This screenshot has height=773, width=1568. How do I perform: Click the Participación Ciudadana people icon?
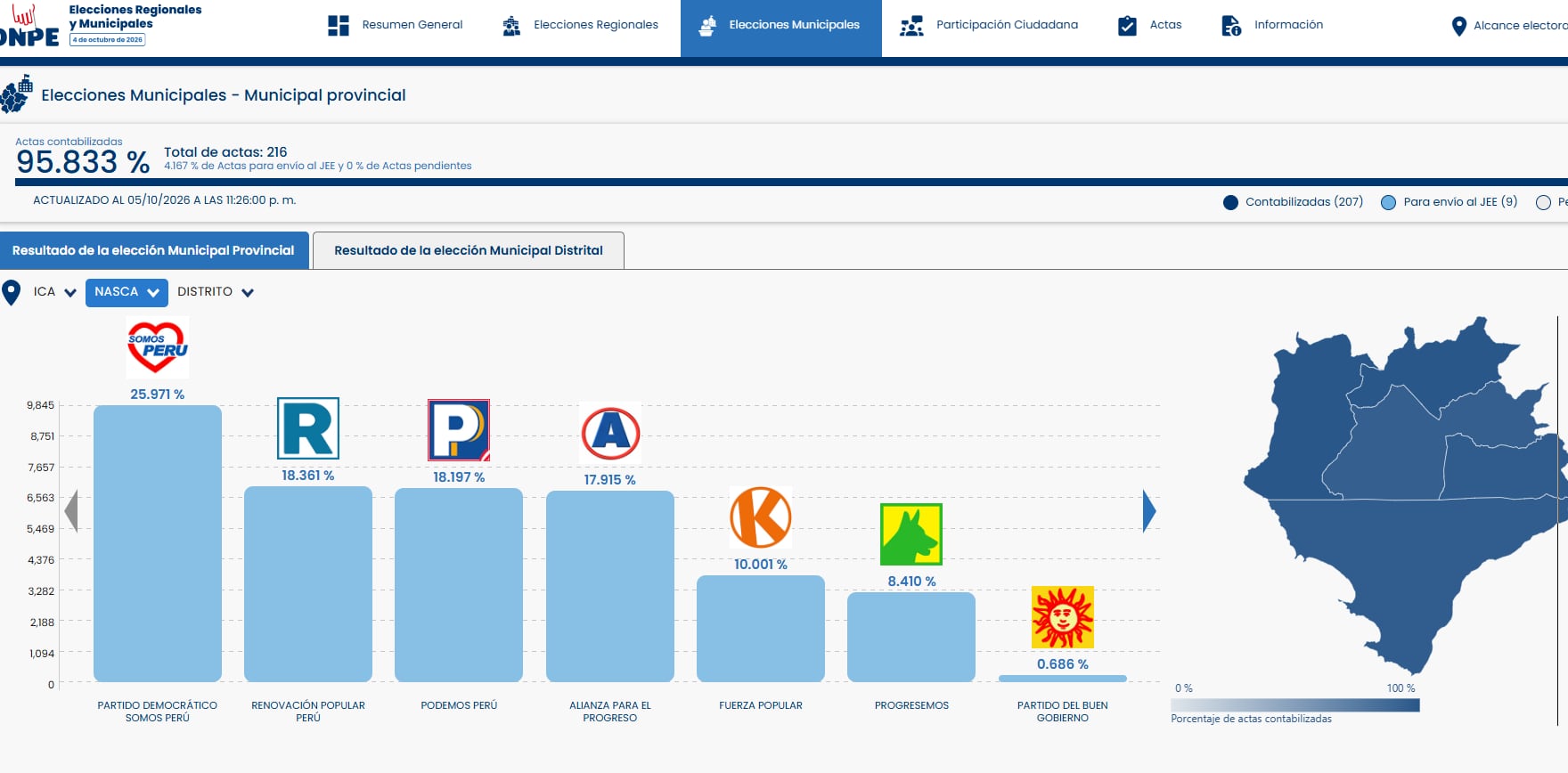911,26
